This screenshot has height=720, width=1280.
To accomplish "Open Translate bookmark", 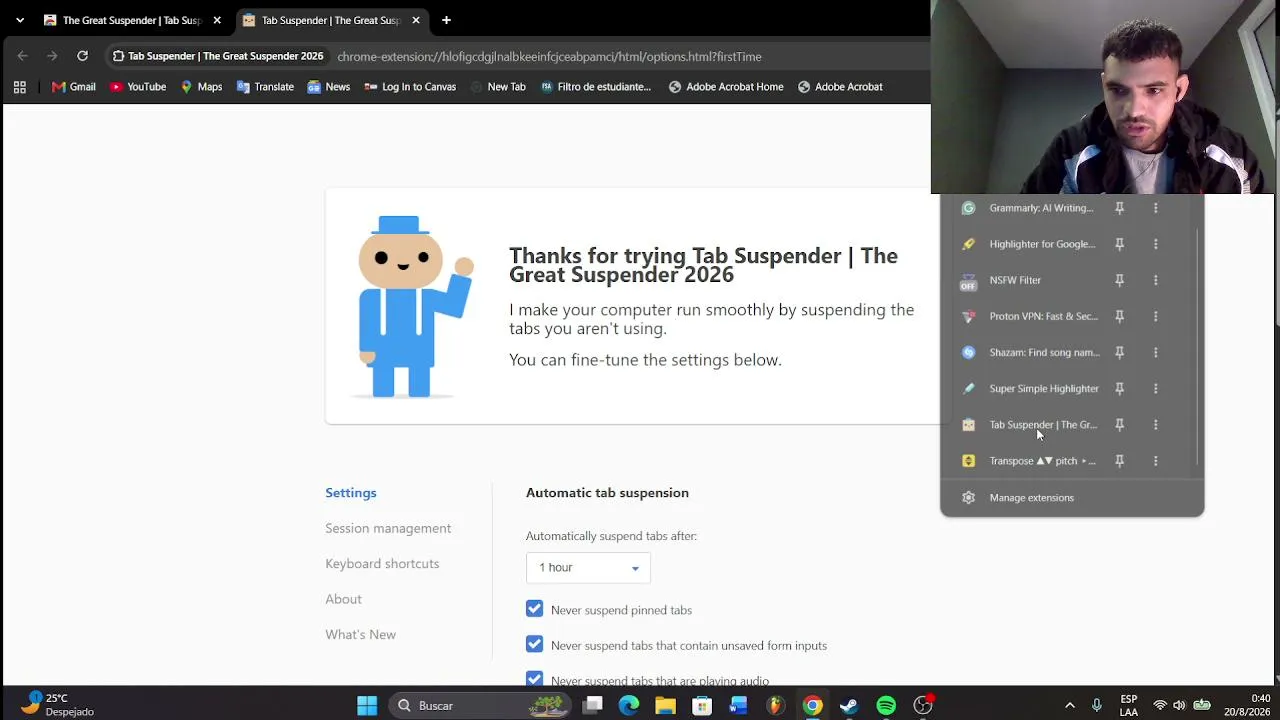I will (x=265, y=87).
